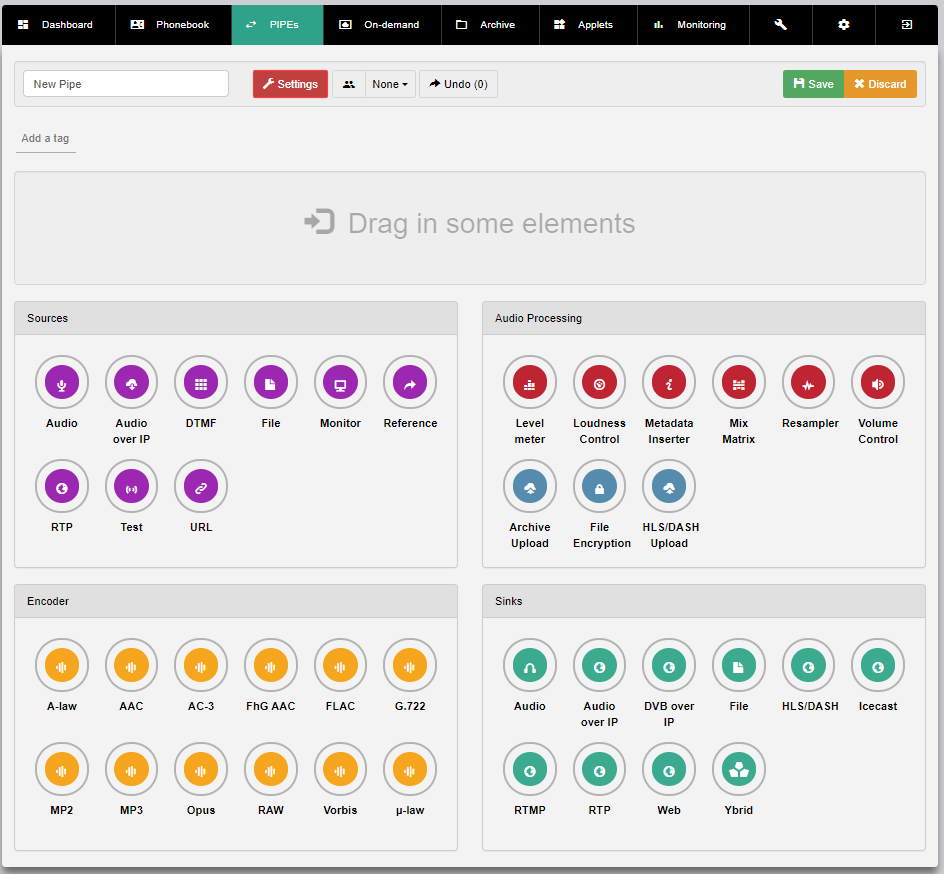The width and height of the screenshot is (944, 874).
Task: Click the users group icon button
Action: click(349, 85)
